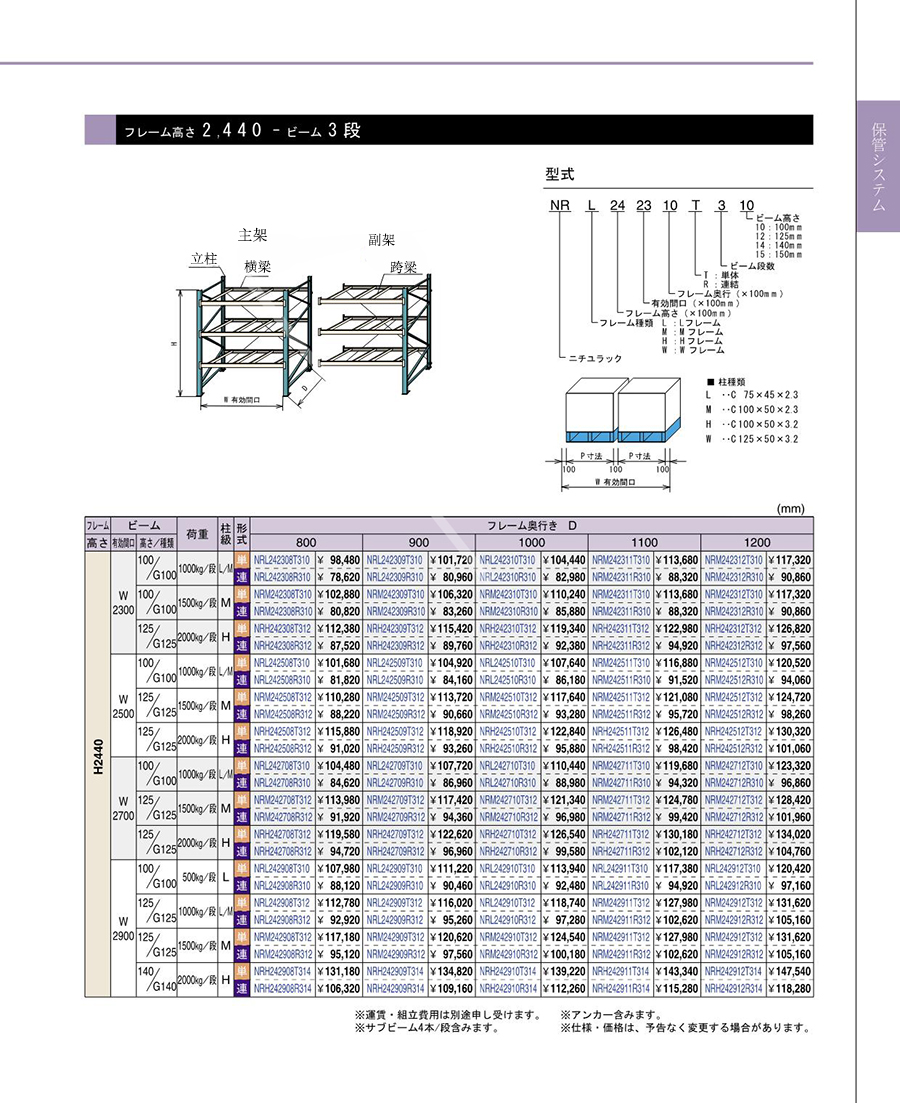
Task: Click model code NRL242308T310
Action: [281, 560]
